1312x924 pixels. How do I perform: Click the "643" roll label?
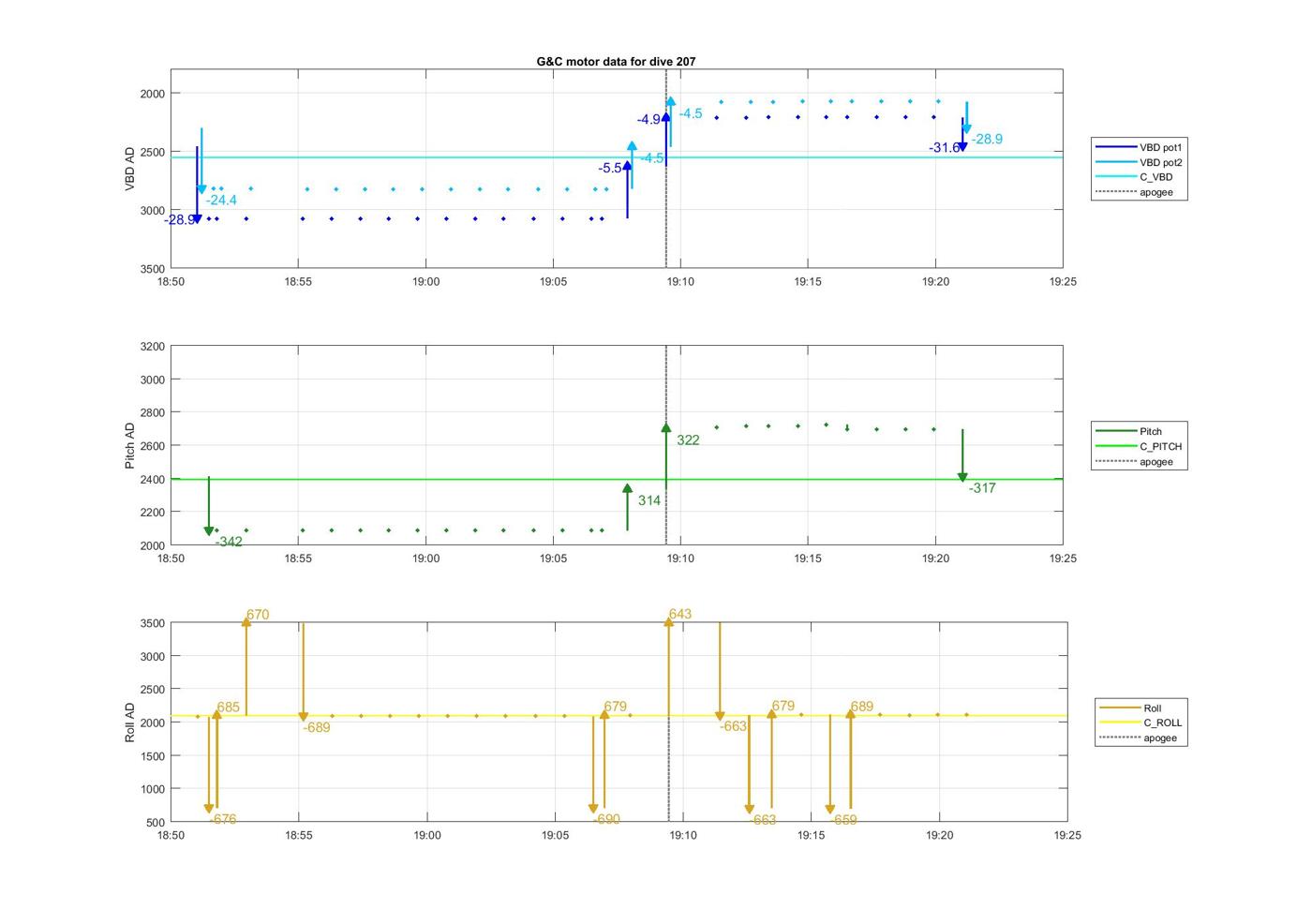[x=680, y=615]
